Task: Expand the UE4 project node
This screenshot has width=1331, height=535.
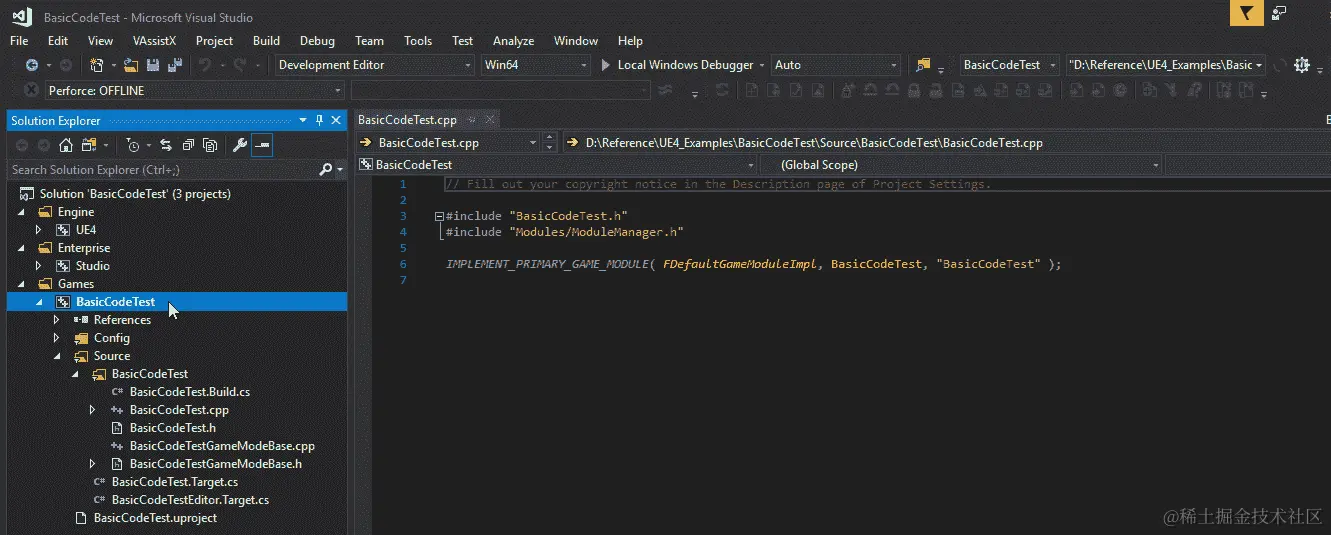Action: point(40,230)
